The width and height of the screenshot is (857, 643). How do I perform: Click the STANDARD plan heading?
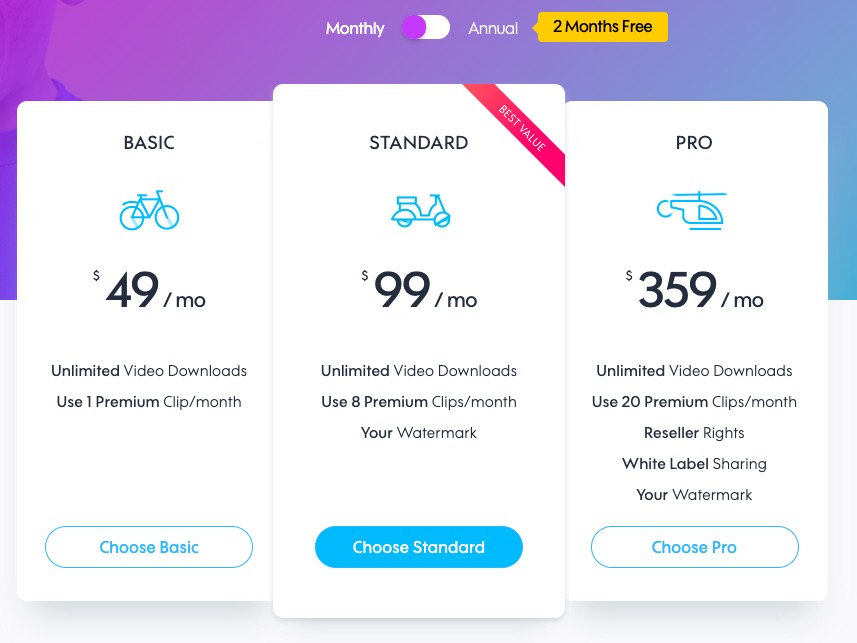419,143
